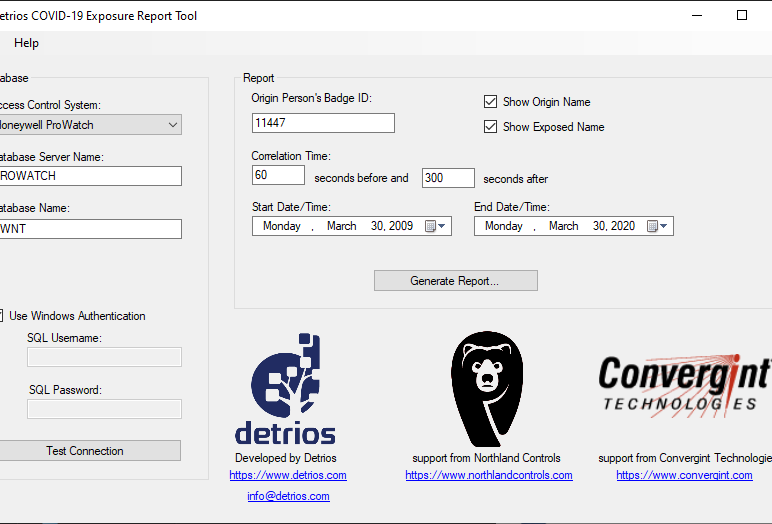Click the Northland Controls bear logo
This screenshot has height=524, width=772.
487,388
